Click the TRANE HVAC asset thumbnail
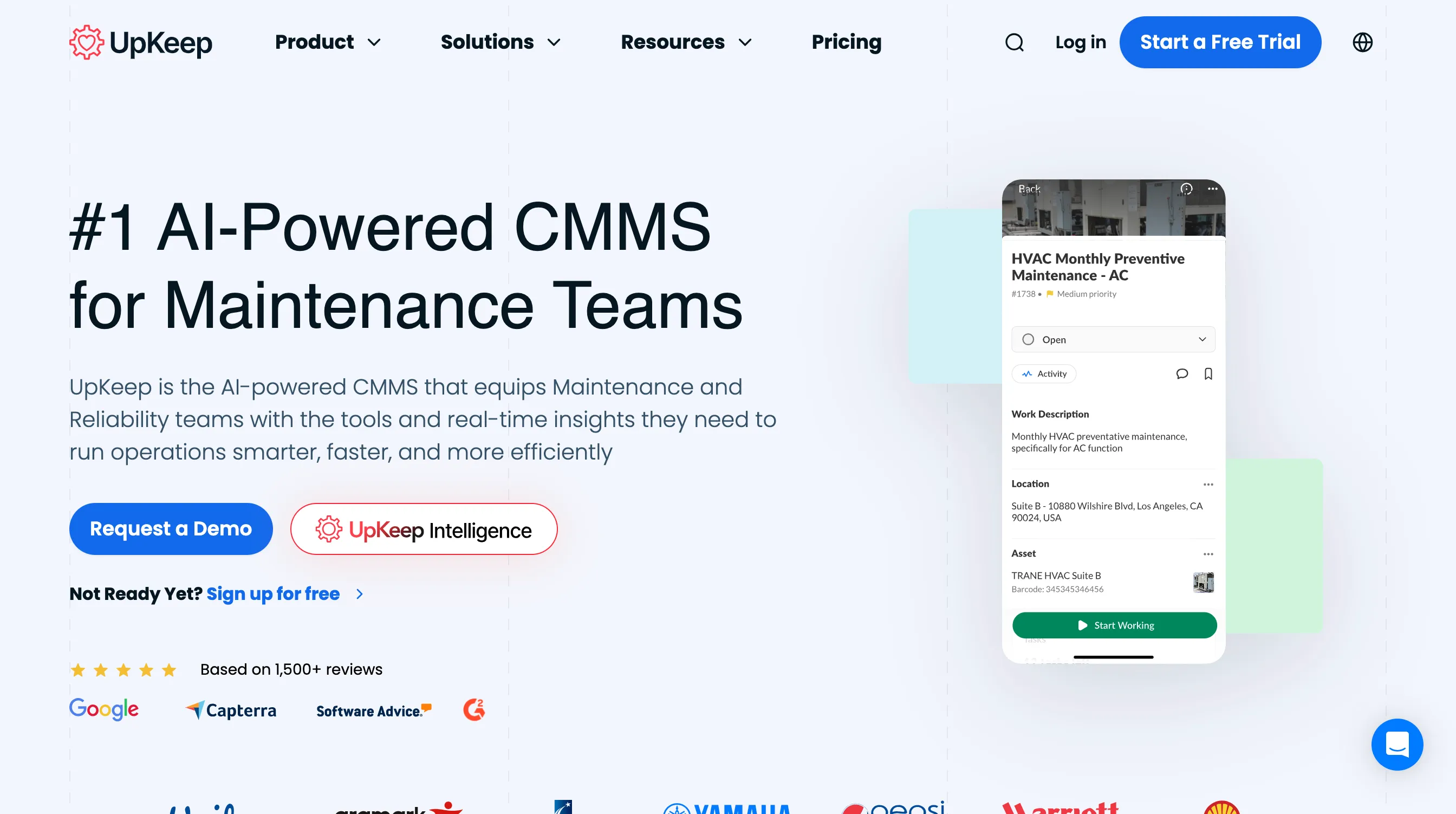Viewport: 1456px width, 814px height. 1203,582
